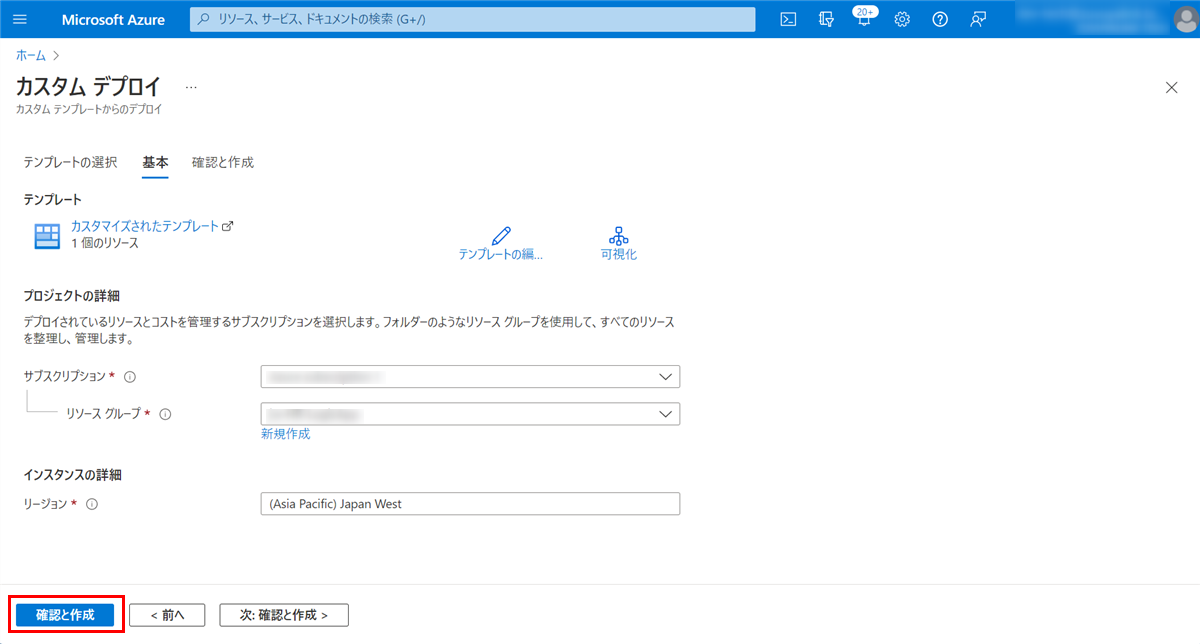Open Cloud Shell from the top bar
The width and height of the screenshot is (1200, 644).
[x=788, y=19]
